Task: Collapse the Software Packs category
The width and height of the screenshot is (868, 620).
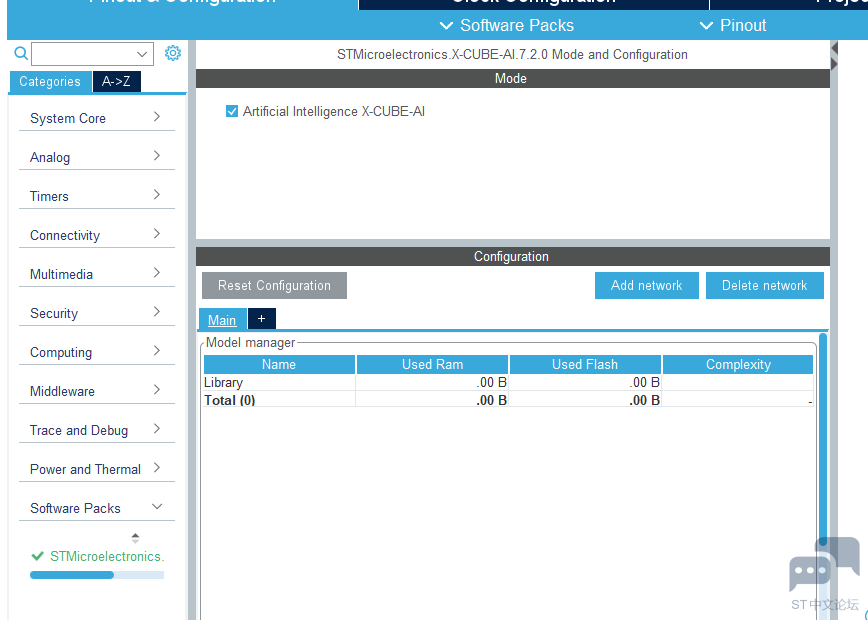Action: pyautogui.click(x=97, y=508)
